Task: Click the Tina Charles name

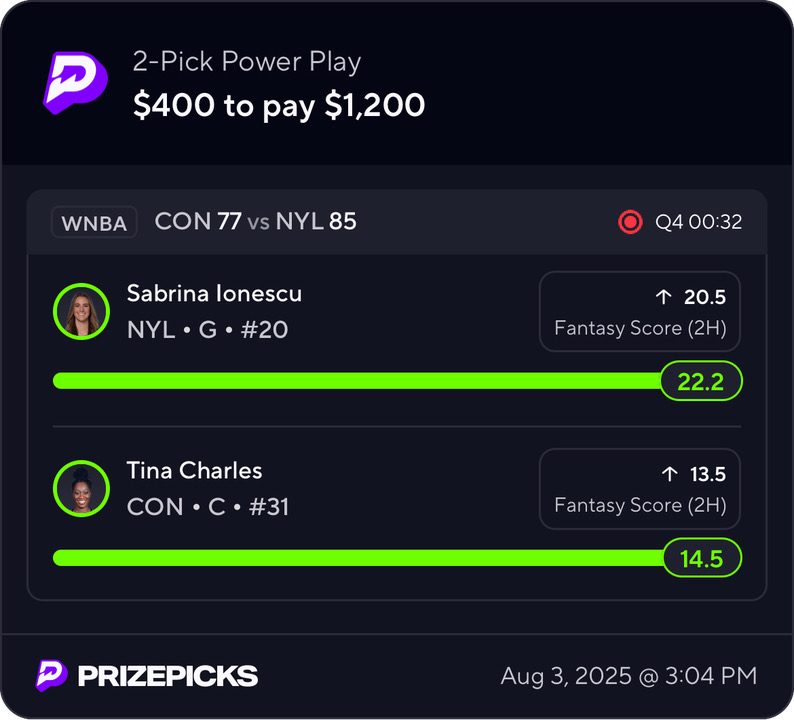Action: tap(194, 470)
